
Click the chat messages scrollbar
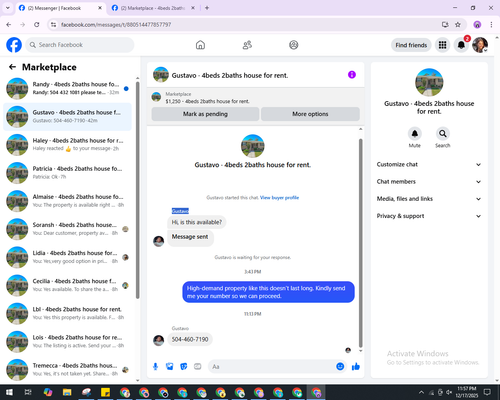point(360,243)
